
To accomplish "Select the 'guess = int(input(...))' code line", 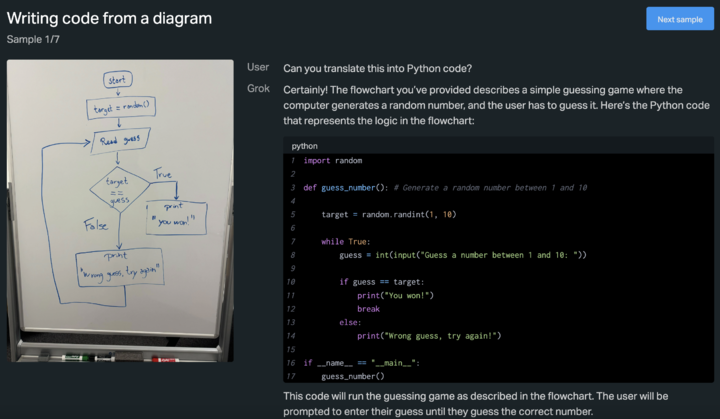I will pos(463,255).
